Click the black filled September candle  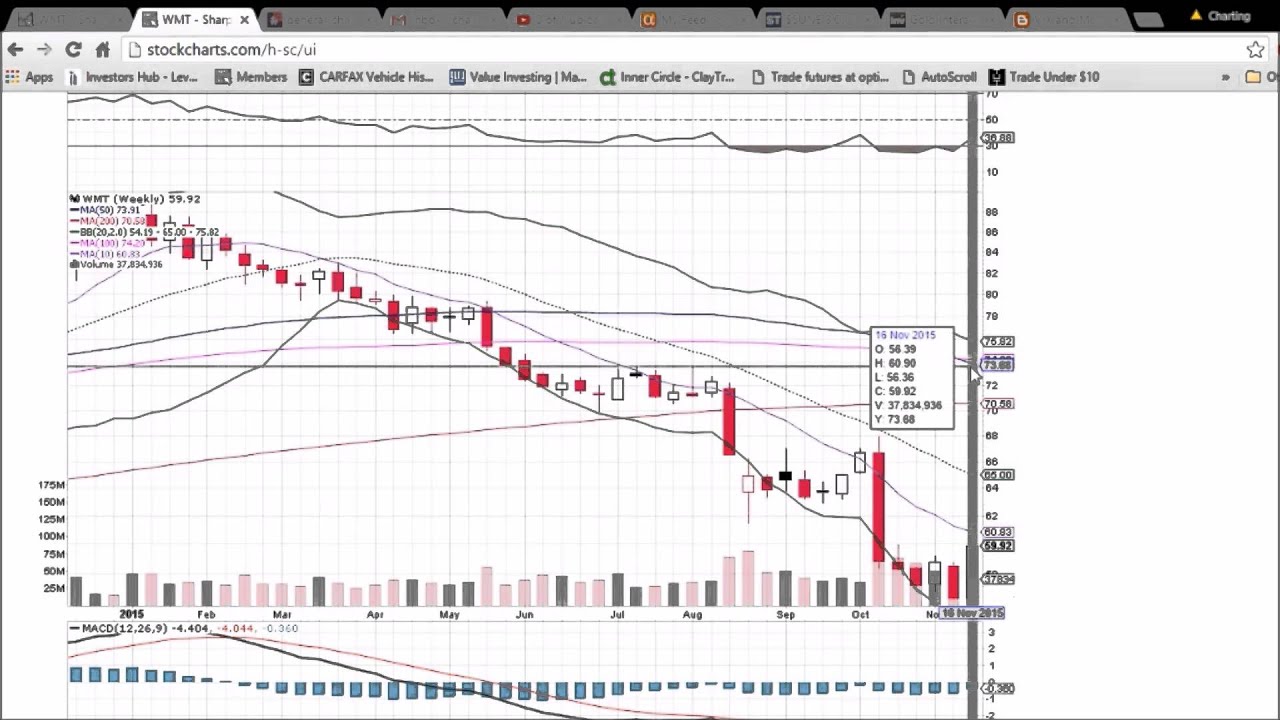click(x=785, y=476)
